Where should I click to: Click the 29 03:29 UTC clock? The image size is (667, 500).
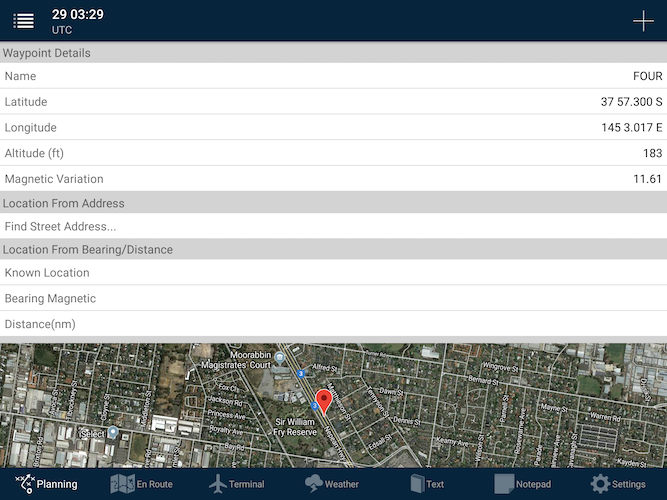[77, 21]
